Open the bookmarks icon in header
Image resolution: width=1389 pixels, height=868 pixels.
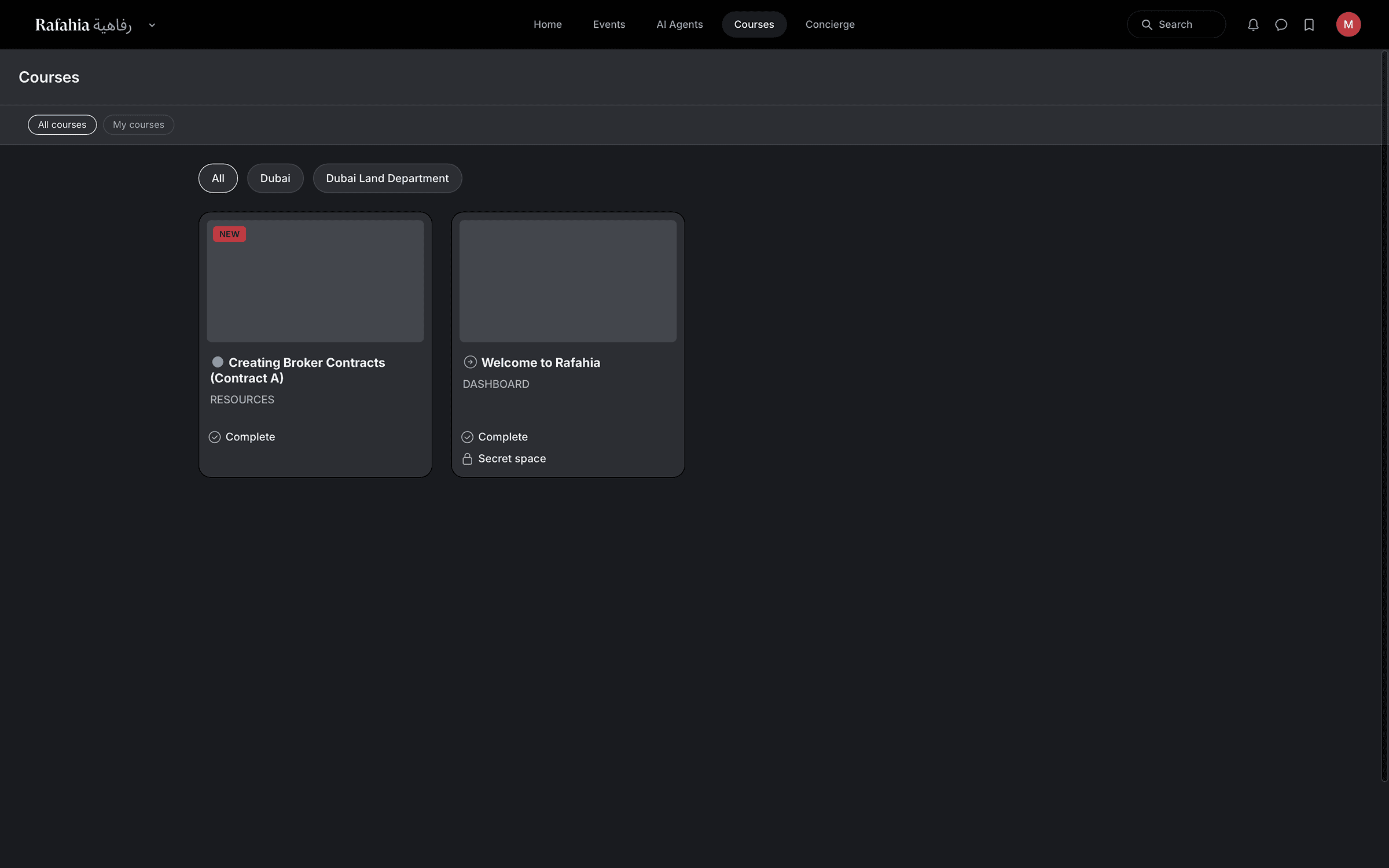[x=1309, y=24]
